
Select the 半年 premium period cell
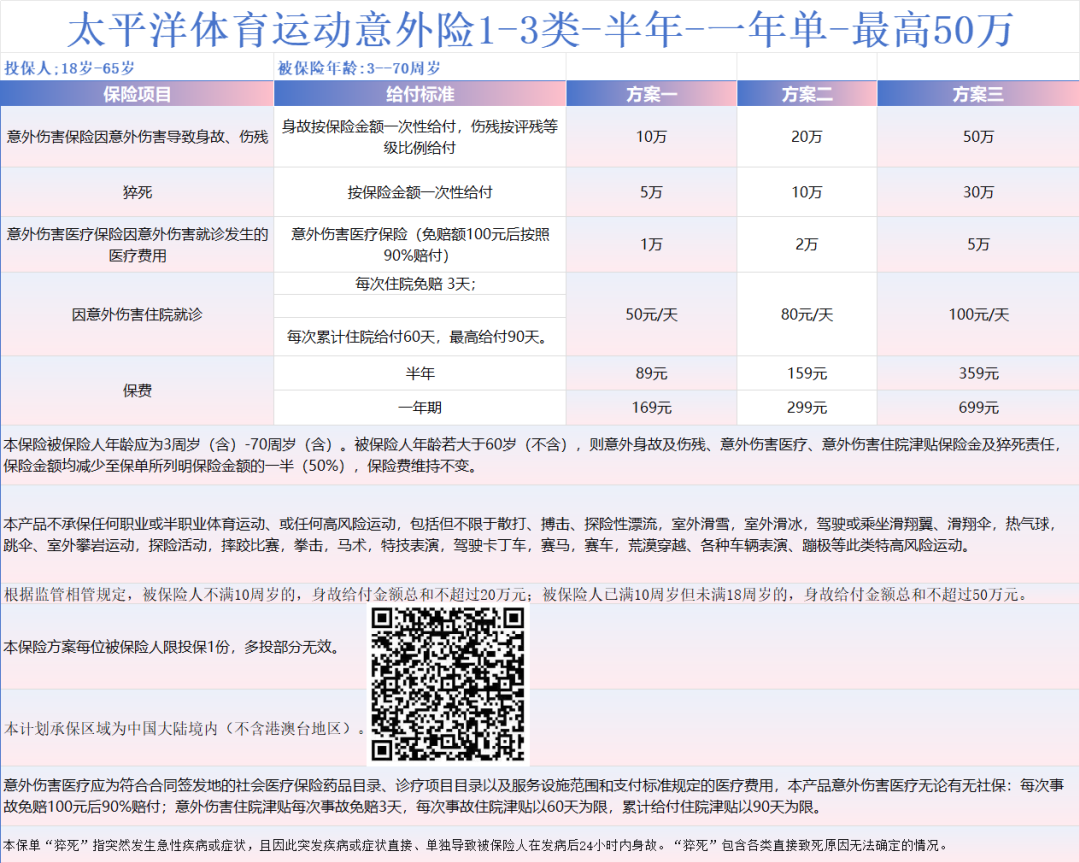coord(419,373)
